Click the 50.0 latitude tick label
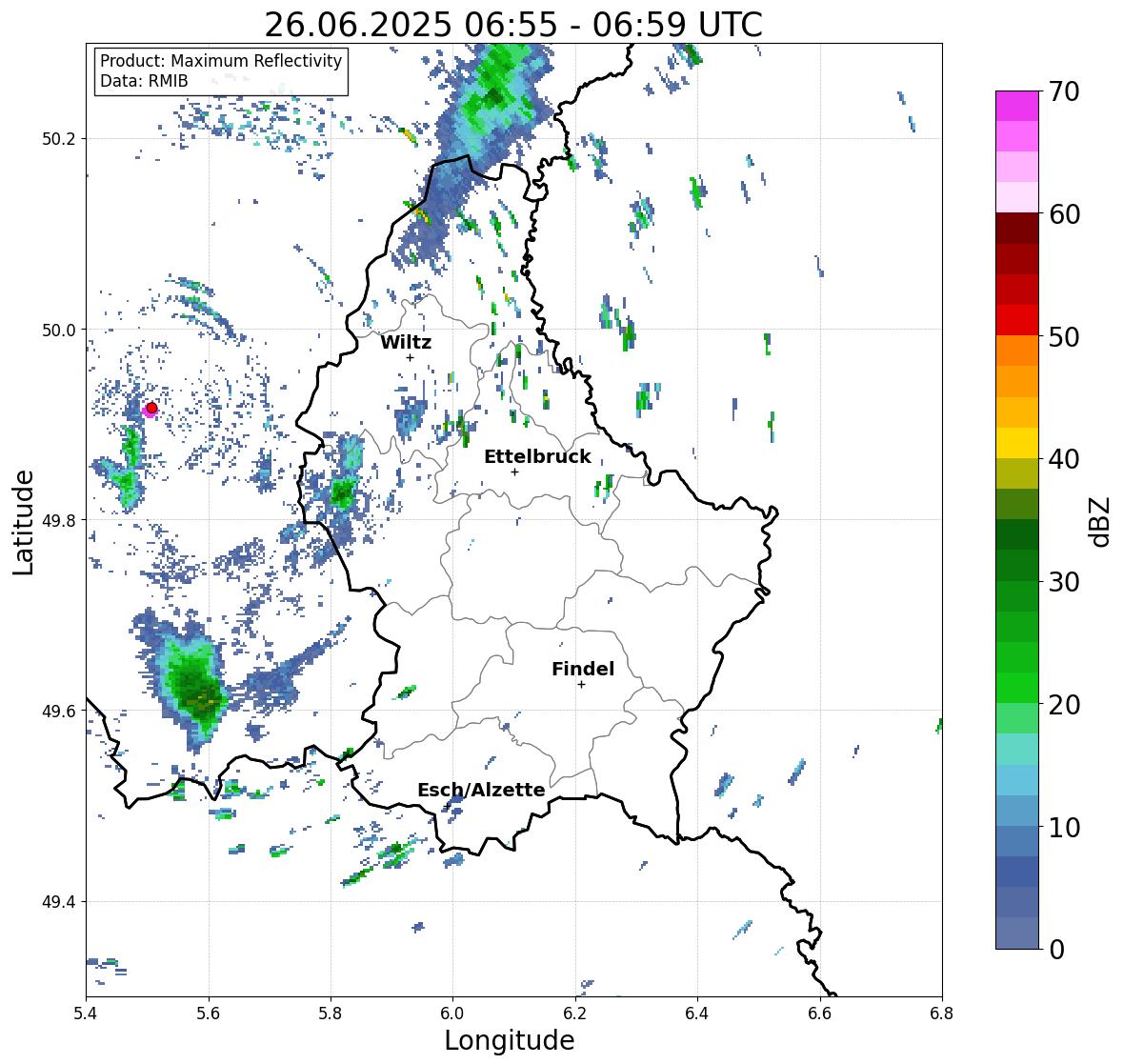This screenshot has height=1064, width=1123. click(x=59, y=331)
